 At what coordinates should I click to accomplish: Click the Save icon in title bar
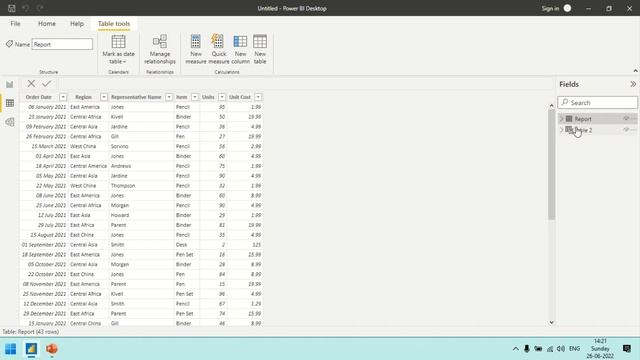11,8
